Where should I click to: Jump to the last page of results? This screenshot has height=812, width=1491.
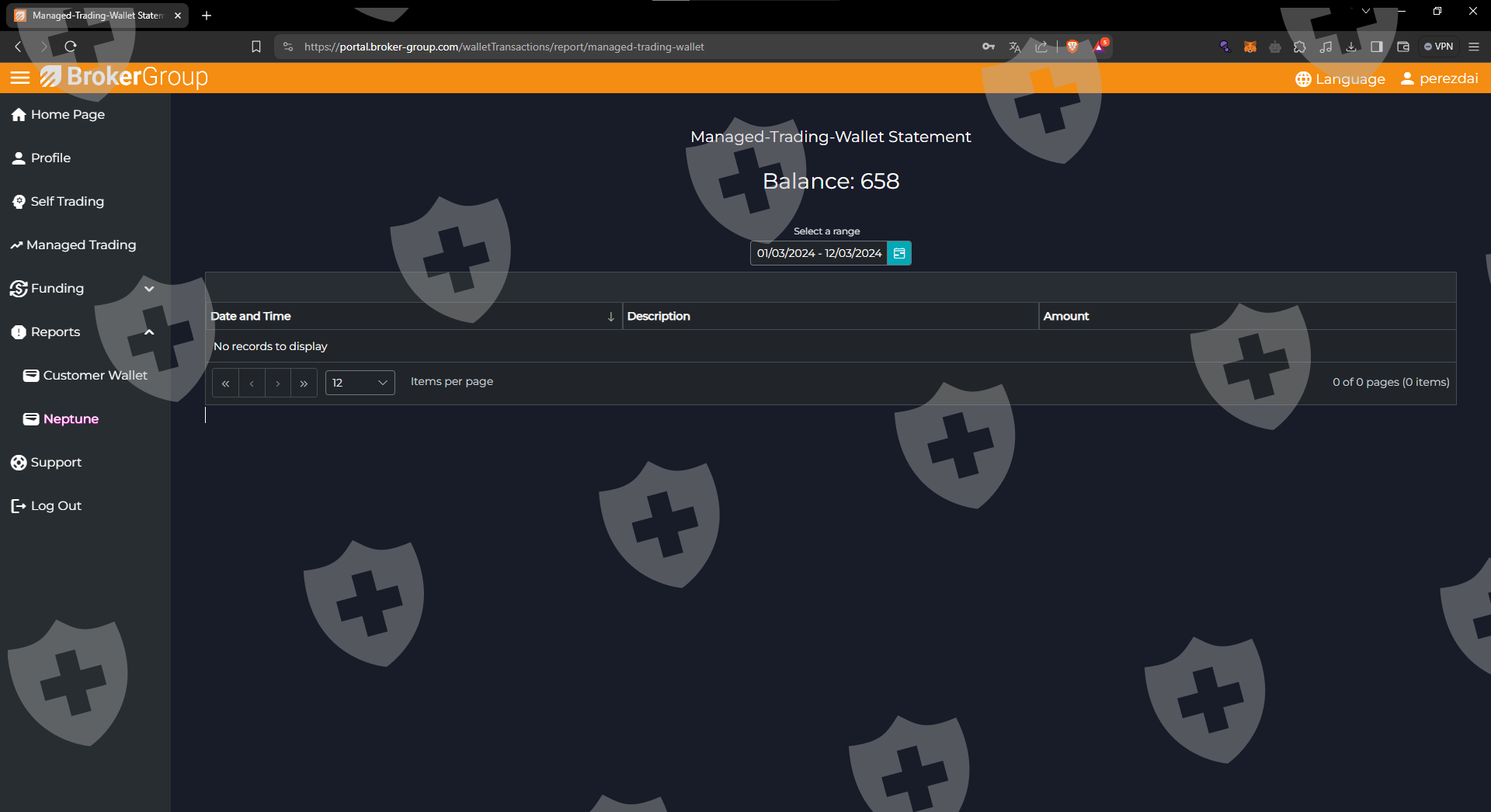coord(304,383)
